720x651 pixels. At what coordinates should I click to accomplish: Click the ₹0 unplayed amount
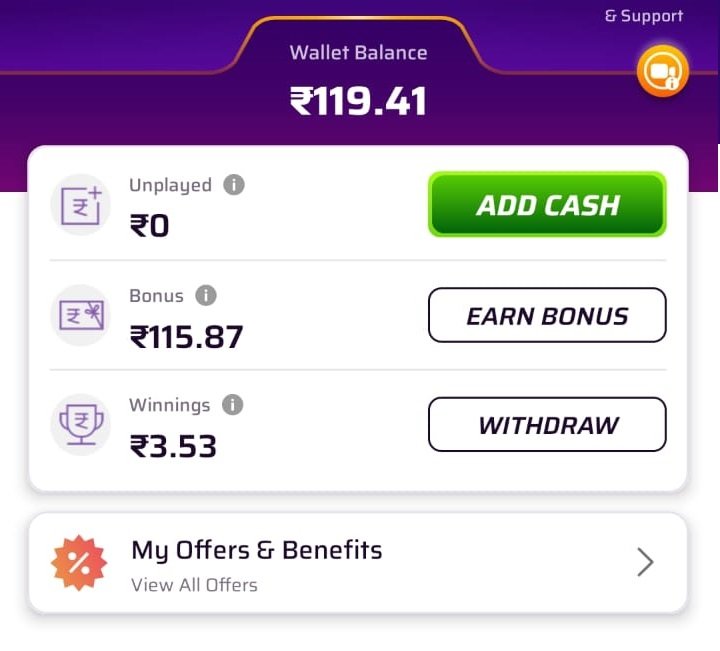point(150,226)
